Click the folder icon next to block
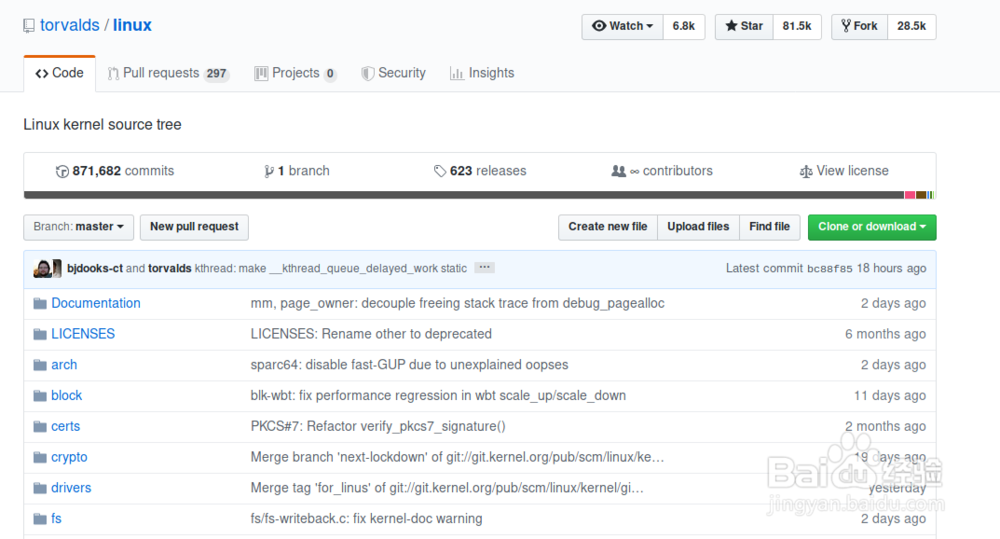 point(40,395)
